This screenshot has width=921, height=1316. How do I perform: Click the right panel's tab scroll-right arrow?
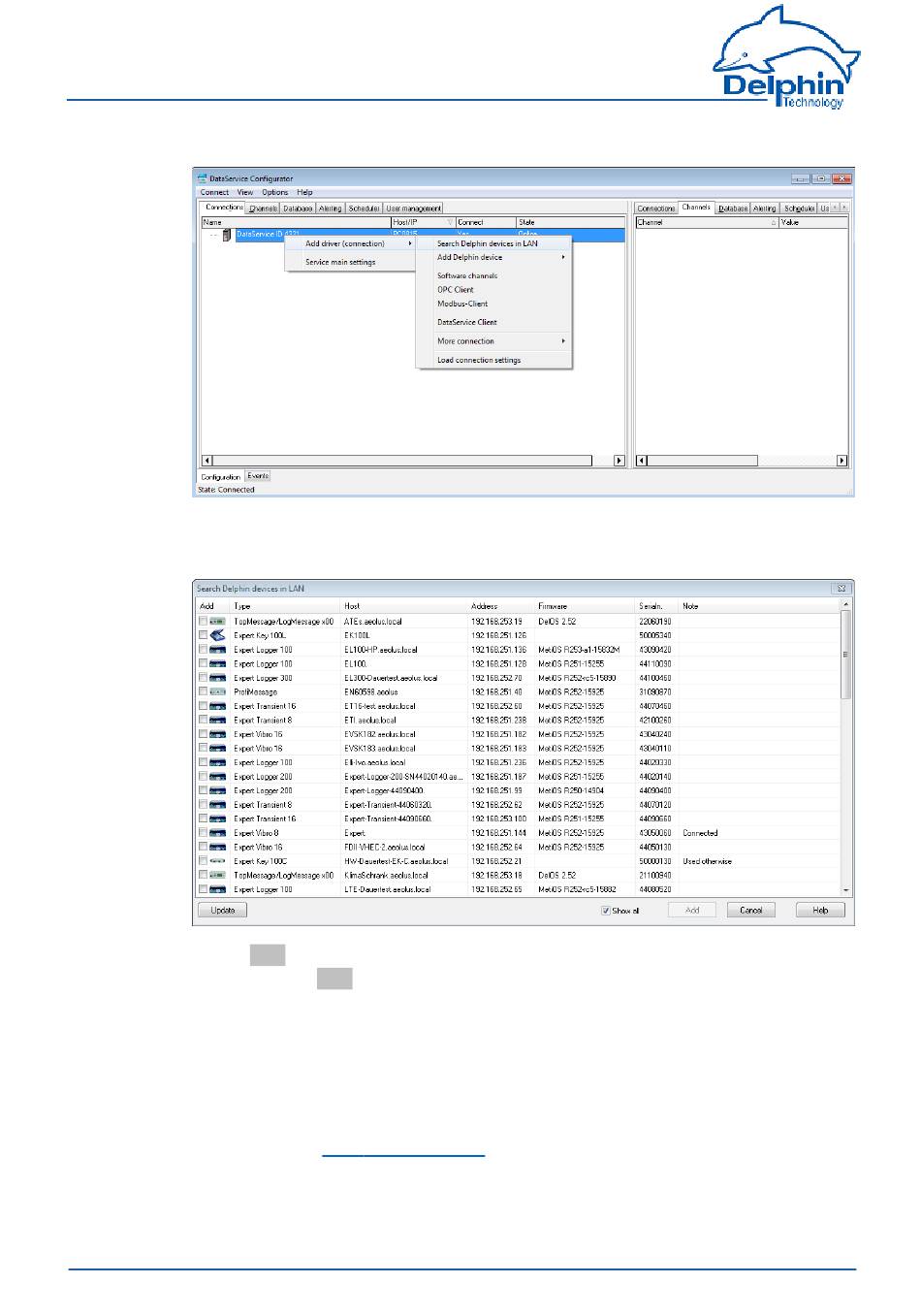pos(844,207)
